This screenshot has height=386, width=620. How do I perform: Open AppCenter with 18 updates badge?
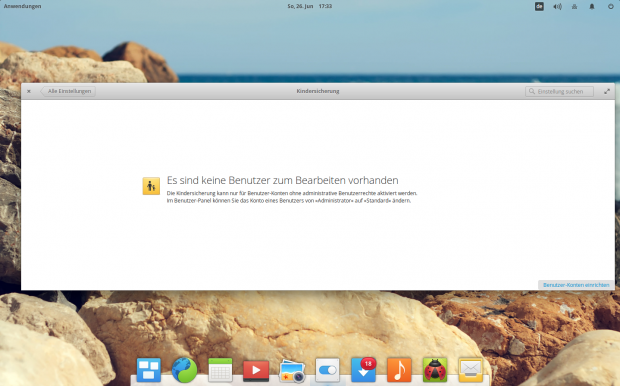363,370
